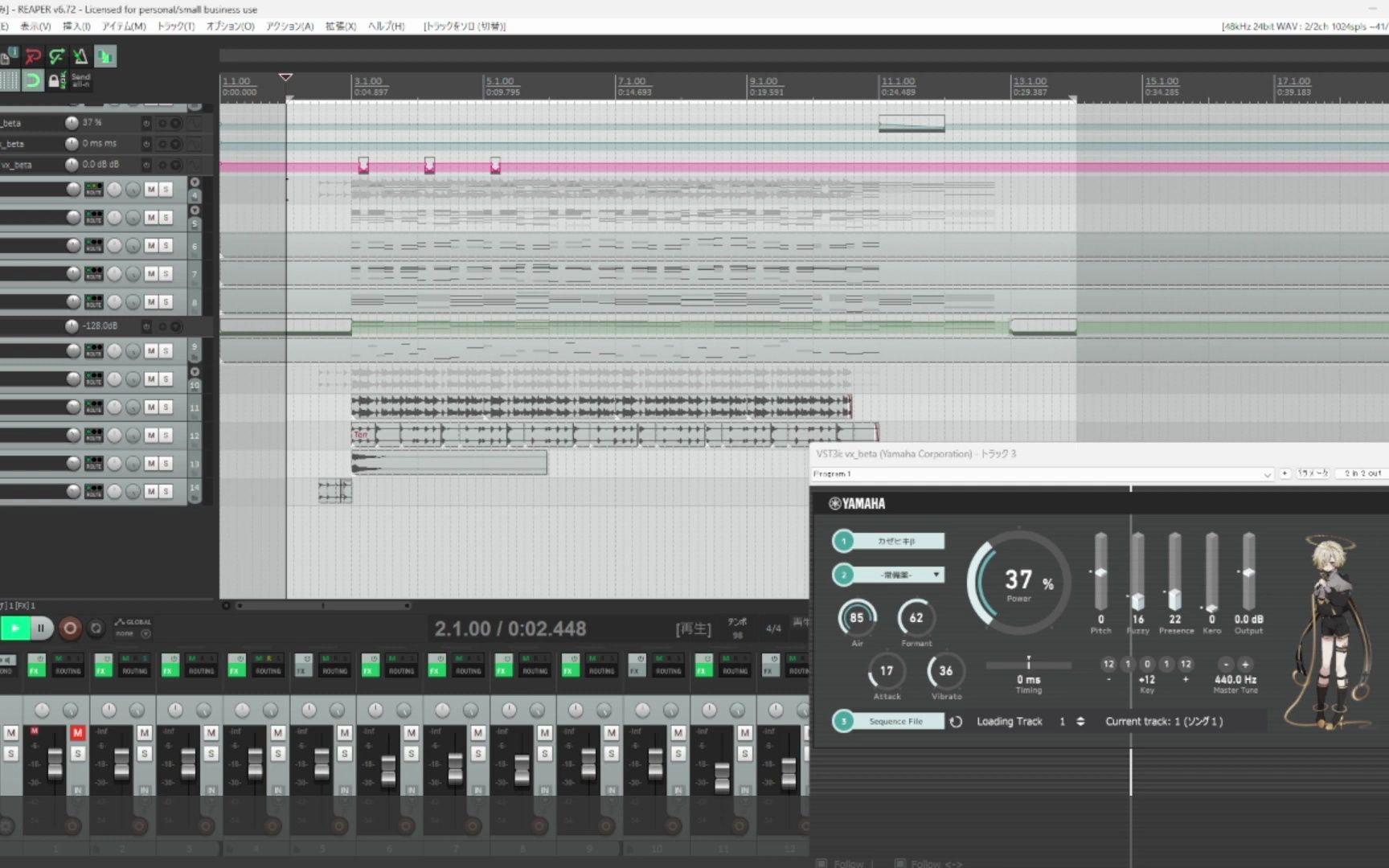Open the オプション(O) menu
This screenshot has height=868, width=1389.
coord(230,27)
